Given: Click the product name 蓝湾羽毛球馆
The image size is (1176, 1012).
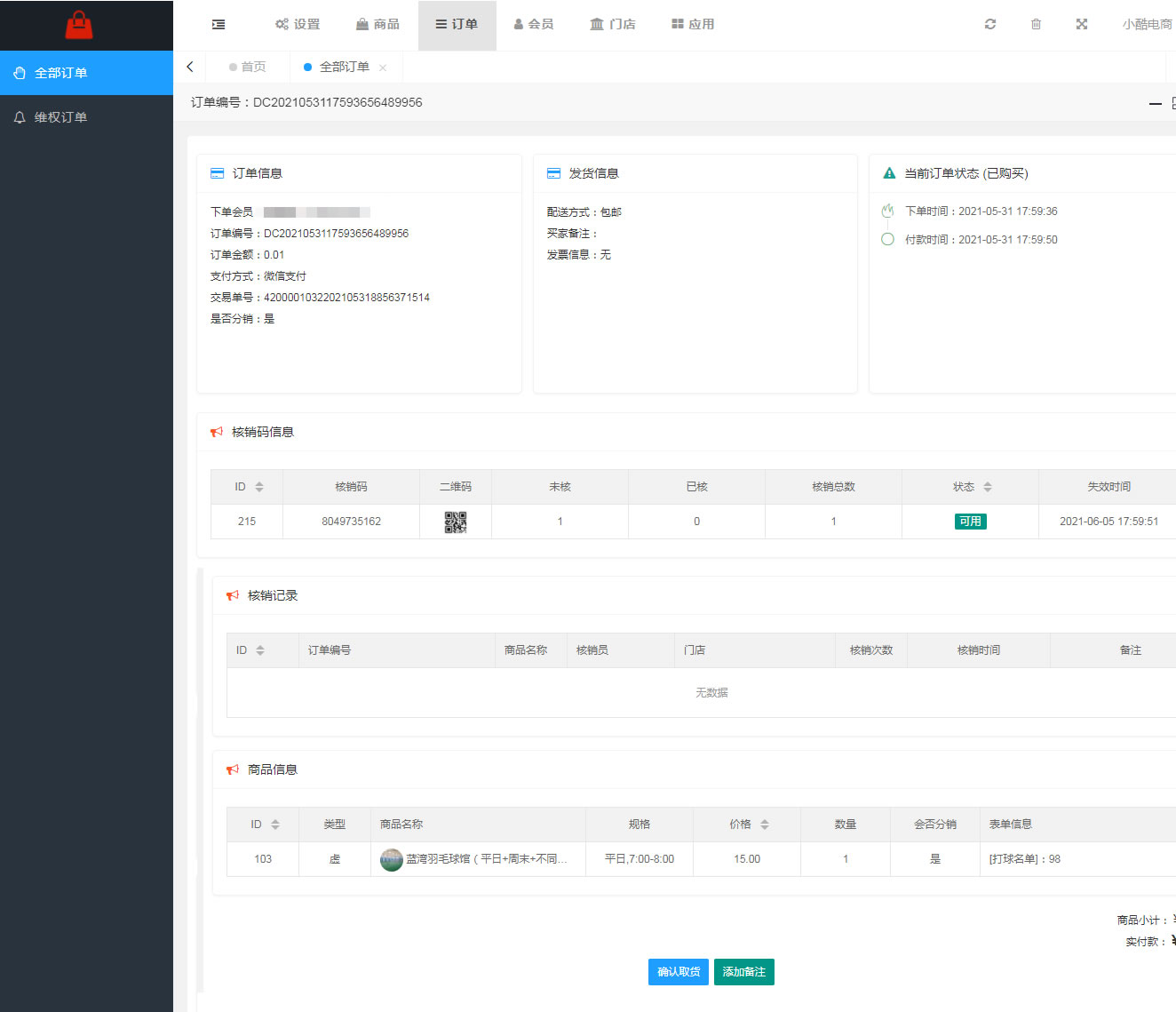Looking at the screenshot, I should (486, 859).
